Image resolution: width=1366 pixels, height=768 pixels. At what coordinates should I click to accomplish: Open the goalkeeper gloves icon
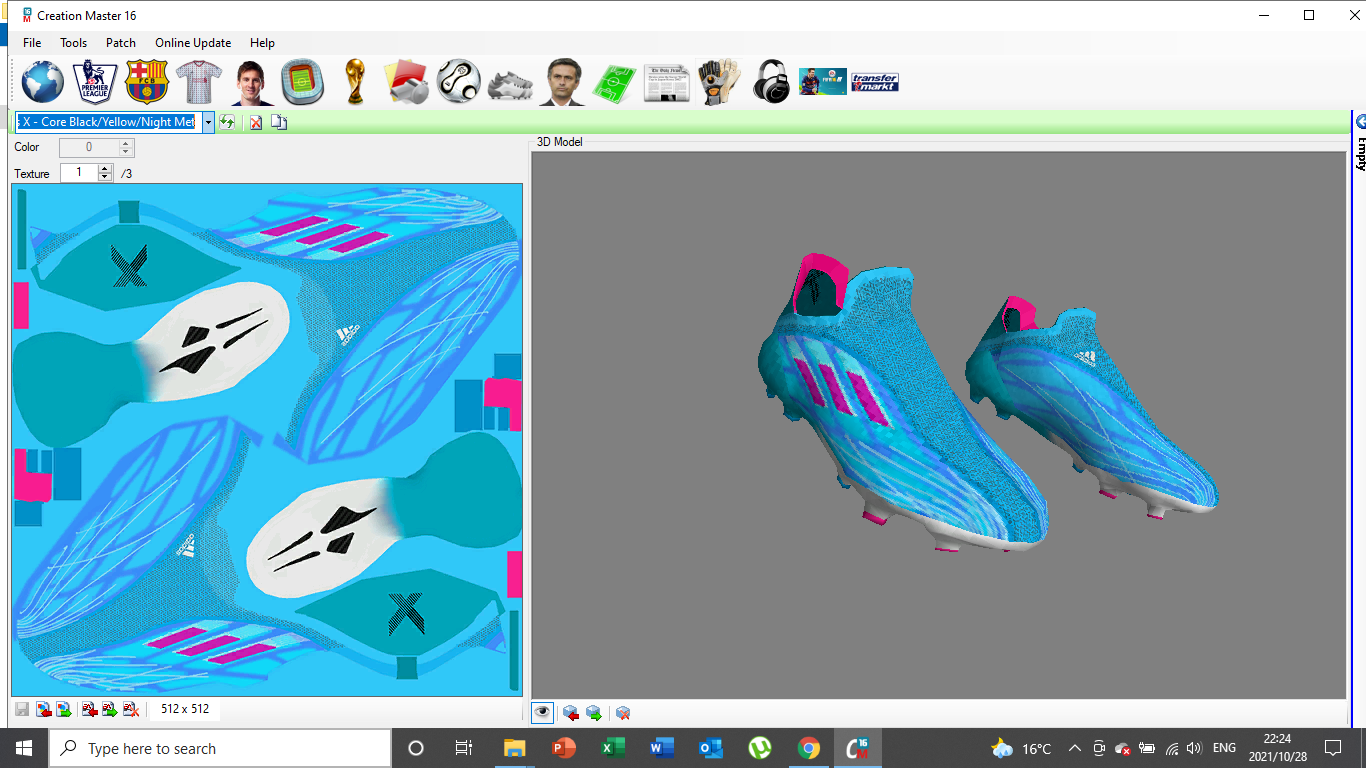[x=718, y=82]
